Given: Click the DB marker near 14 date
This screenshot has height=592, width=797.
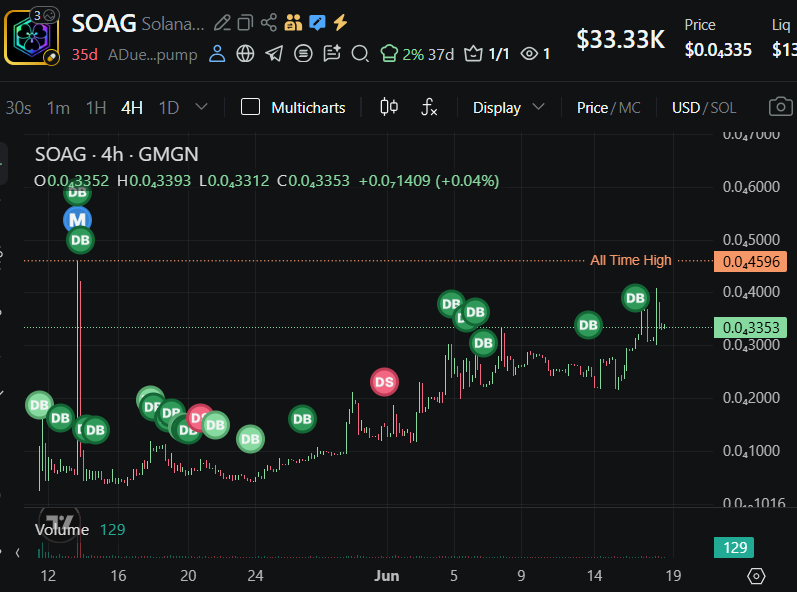Looking at the screenshot, I should 588,325.
